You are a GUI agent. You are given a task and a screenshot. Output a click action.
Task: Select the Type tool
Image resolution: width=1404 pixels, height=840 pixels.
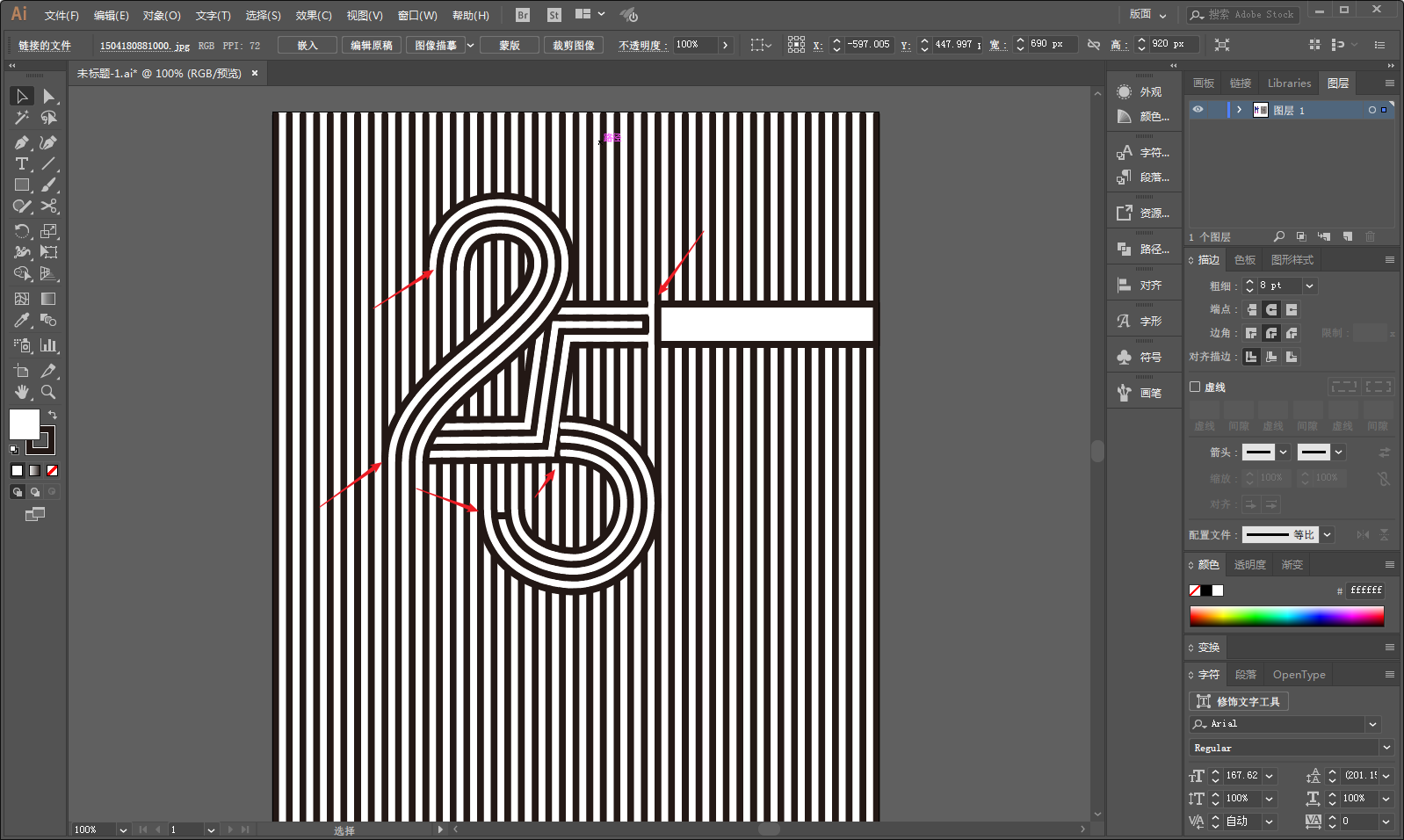22,163
